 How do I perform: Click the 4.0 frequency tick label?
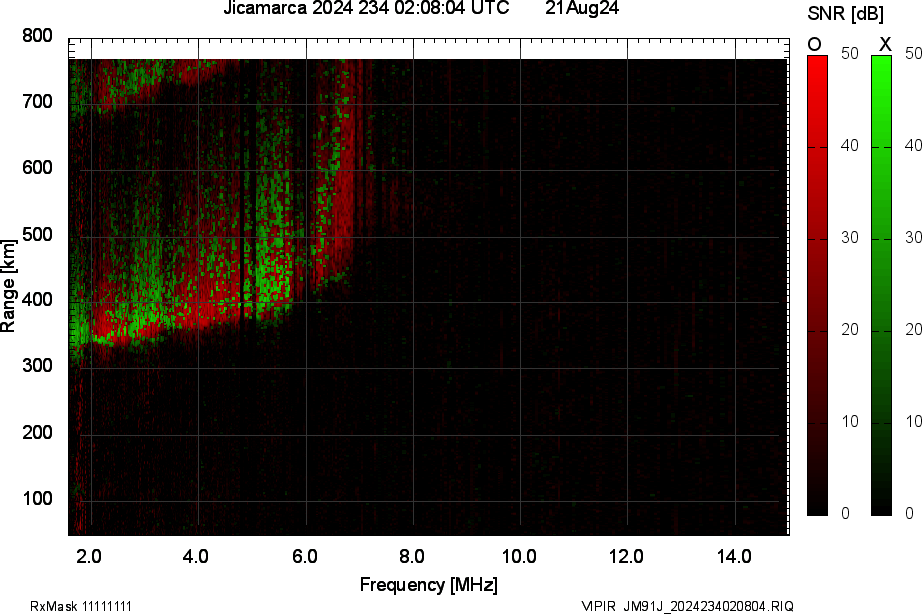tap(196, 556)
